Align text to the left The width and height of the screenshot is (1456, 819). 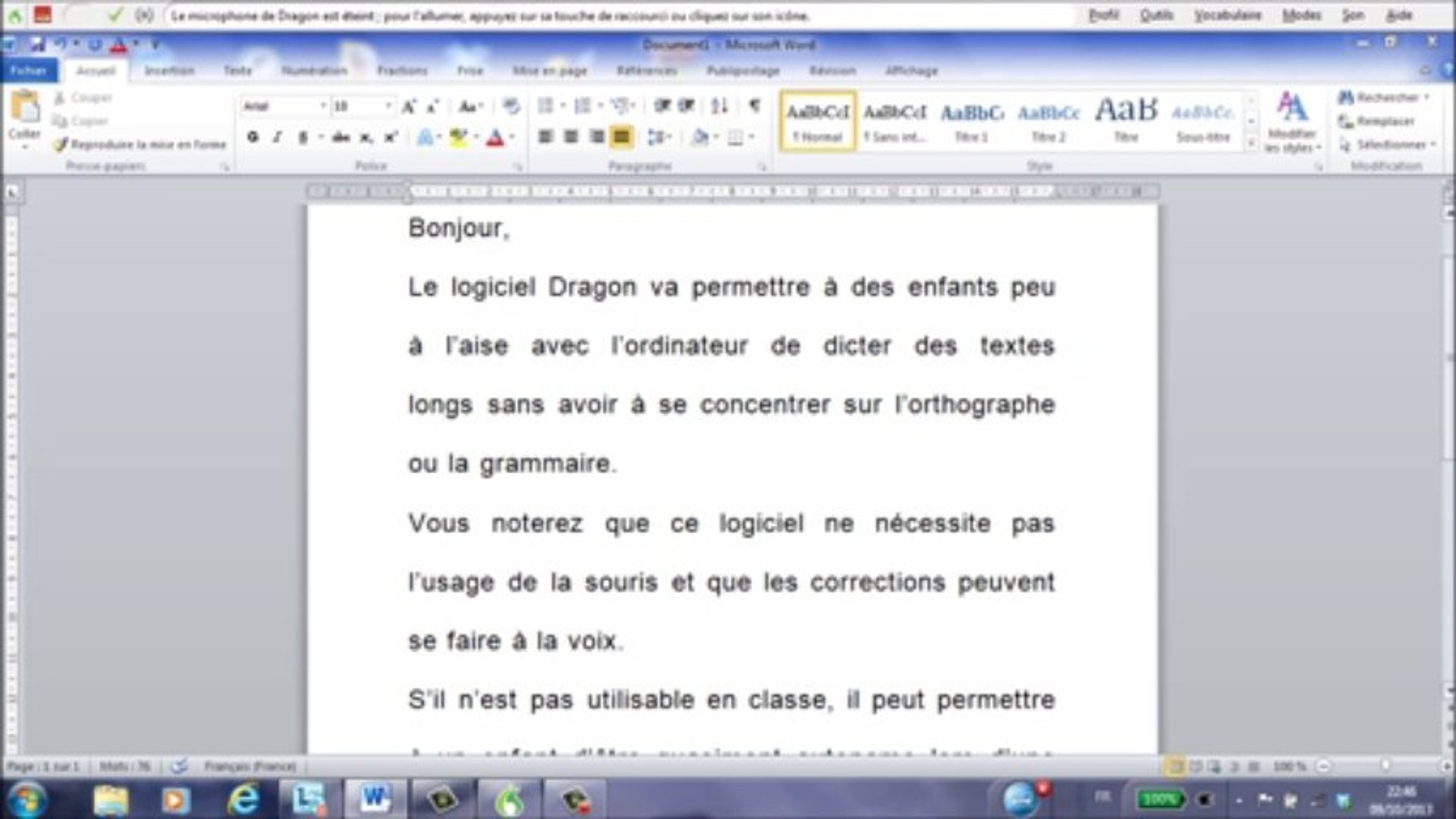(x=545, y=137)
